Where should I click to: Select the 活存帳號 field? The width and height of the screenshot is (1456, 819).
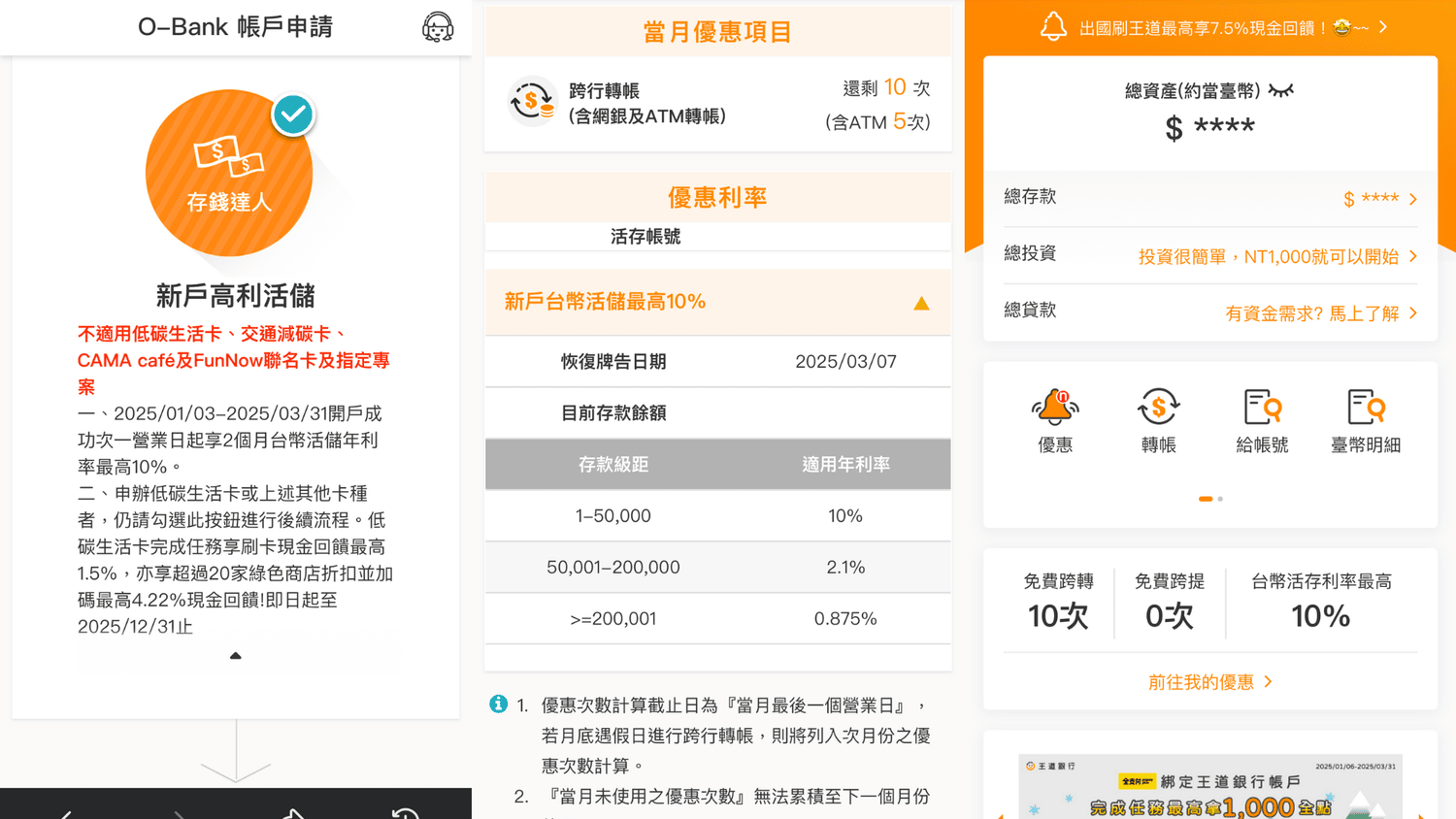click(717, 237)
